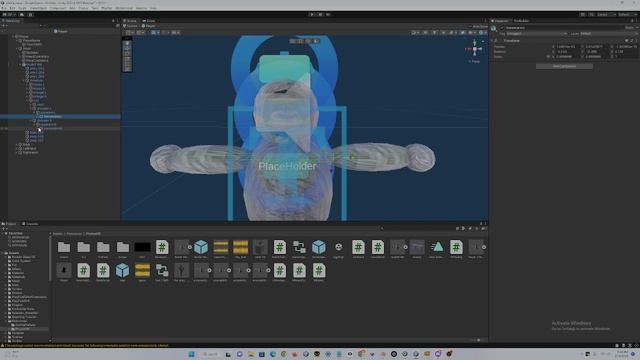Image resolution: width=640 pixels, height=360 pixels.
Task: Select the highlighted blue row in the Hierarchy
Action: (60, 117)
